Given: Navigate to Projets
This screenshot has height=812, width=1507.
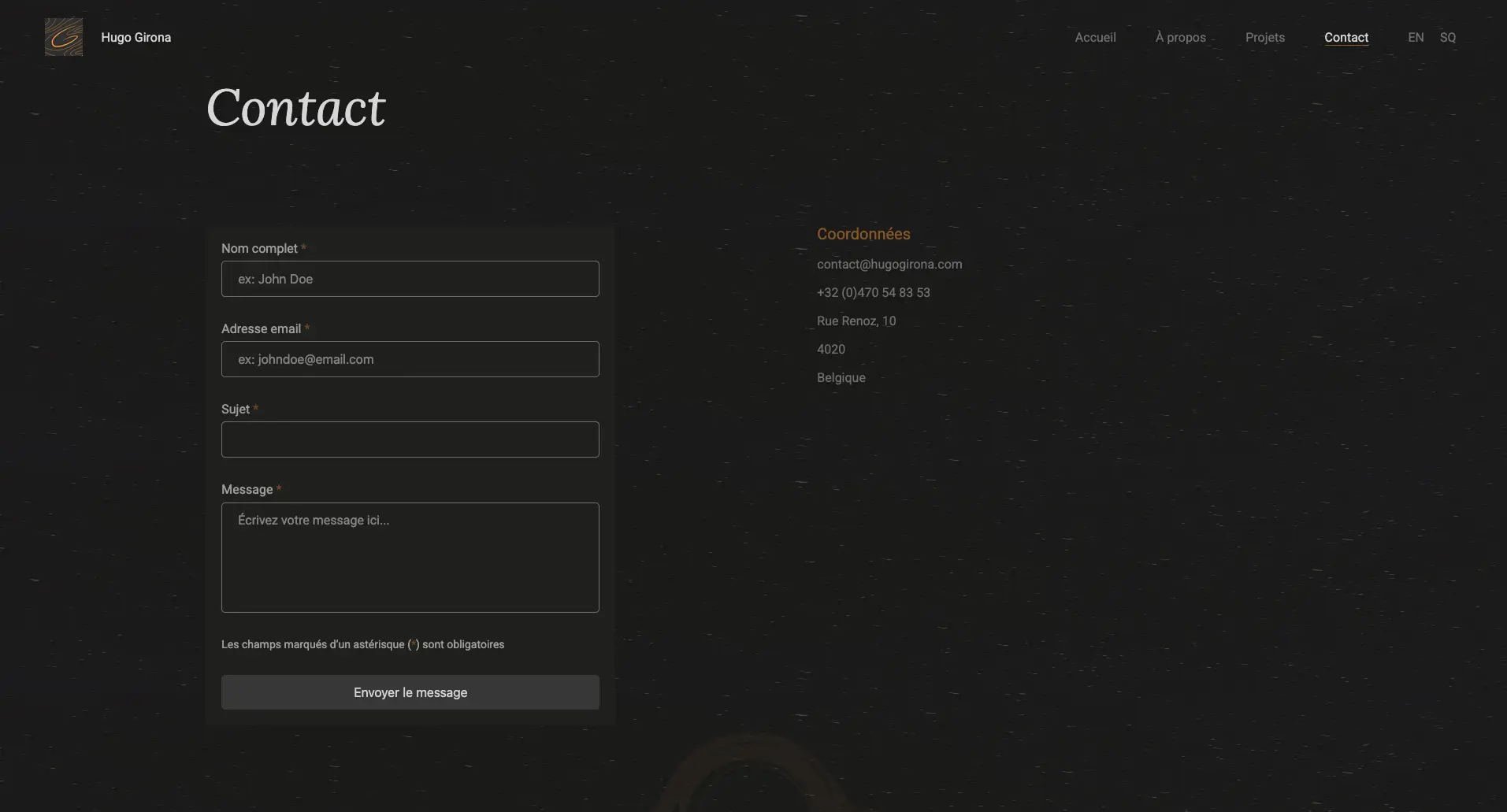Looking at the screenshot, I should click(1264, 37).
